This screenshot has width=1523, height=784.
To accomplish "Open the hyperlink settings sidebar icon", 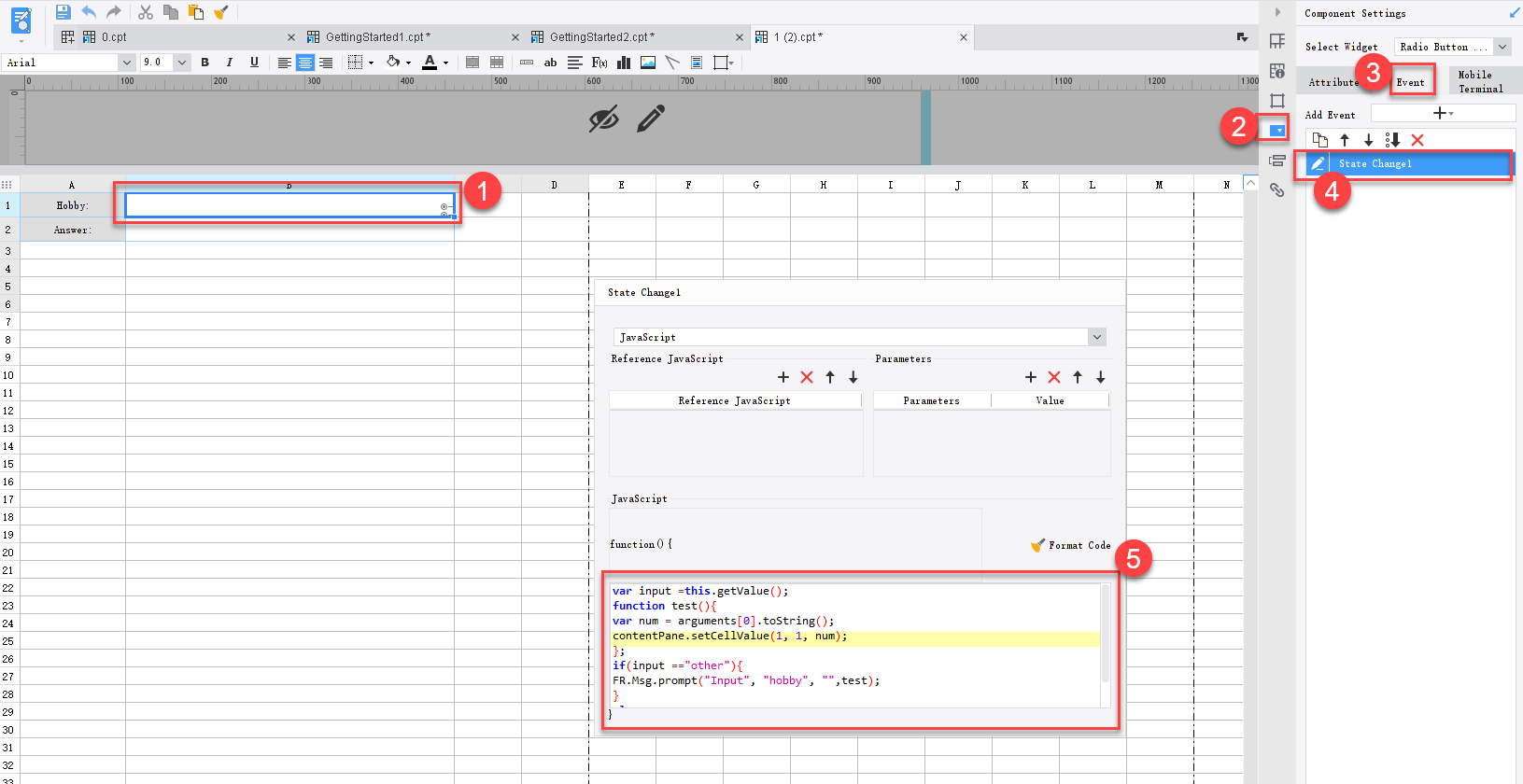I will (1277, 190).
